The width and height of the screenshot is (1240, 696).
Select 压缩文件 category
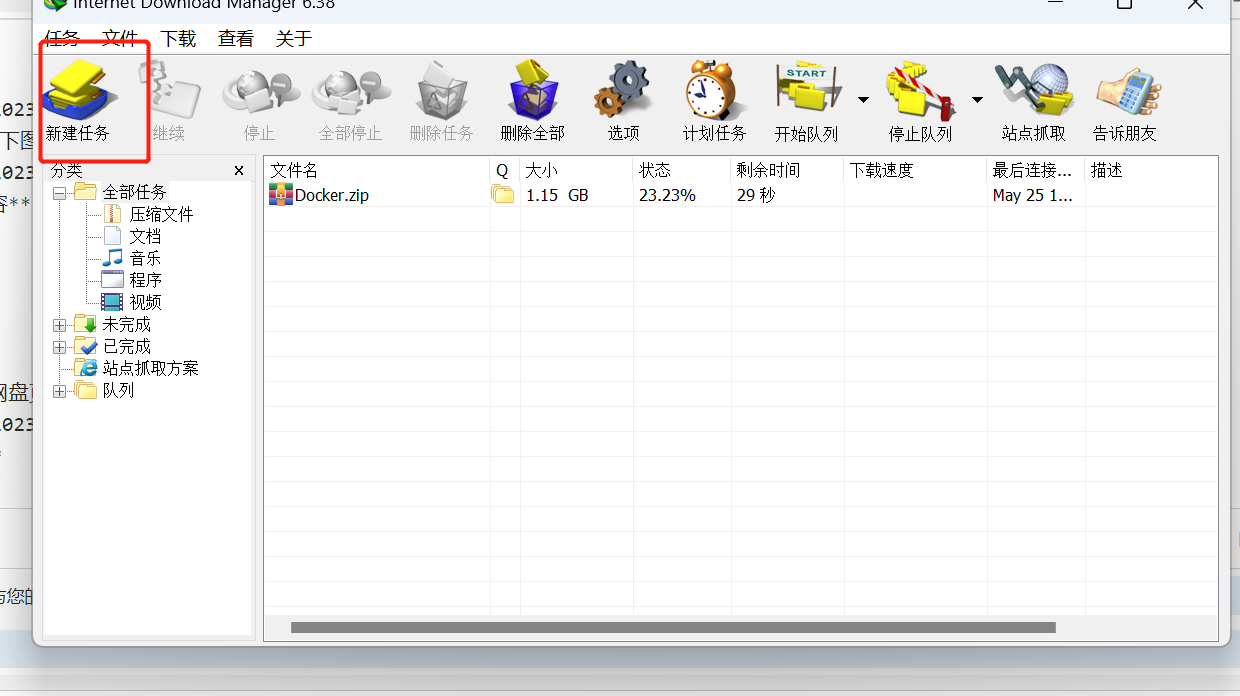pyautogui.click(x=162, y=214)
